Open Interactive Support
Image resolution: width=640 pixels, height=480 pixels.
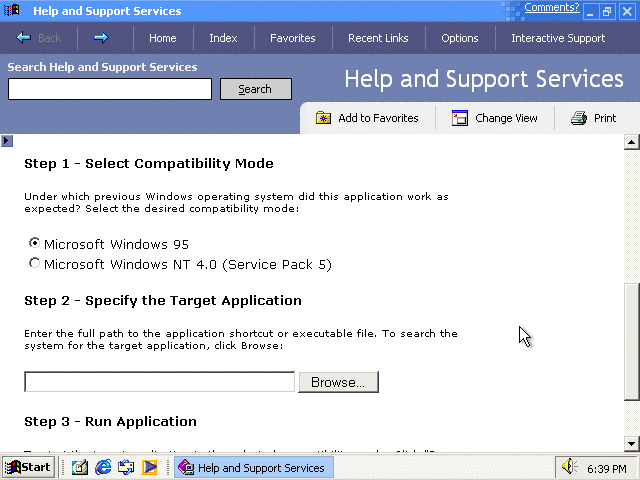point(558,38)
